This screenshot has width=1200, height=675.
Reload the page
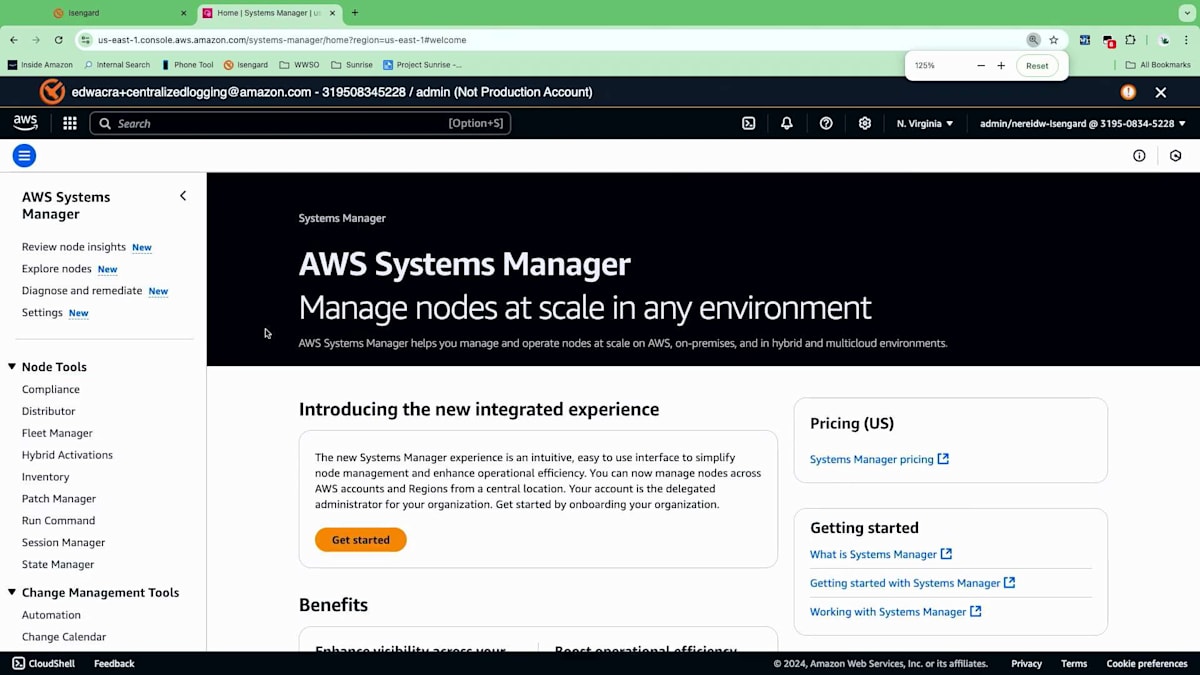pyautogui.click(x=58, y=40)
